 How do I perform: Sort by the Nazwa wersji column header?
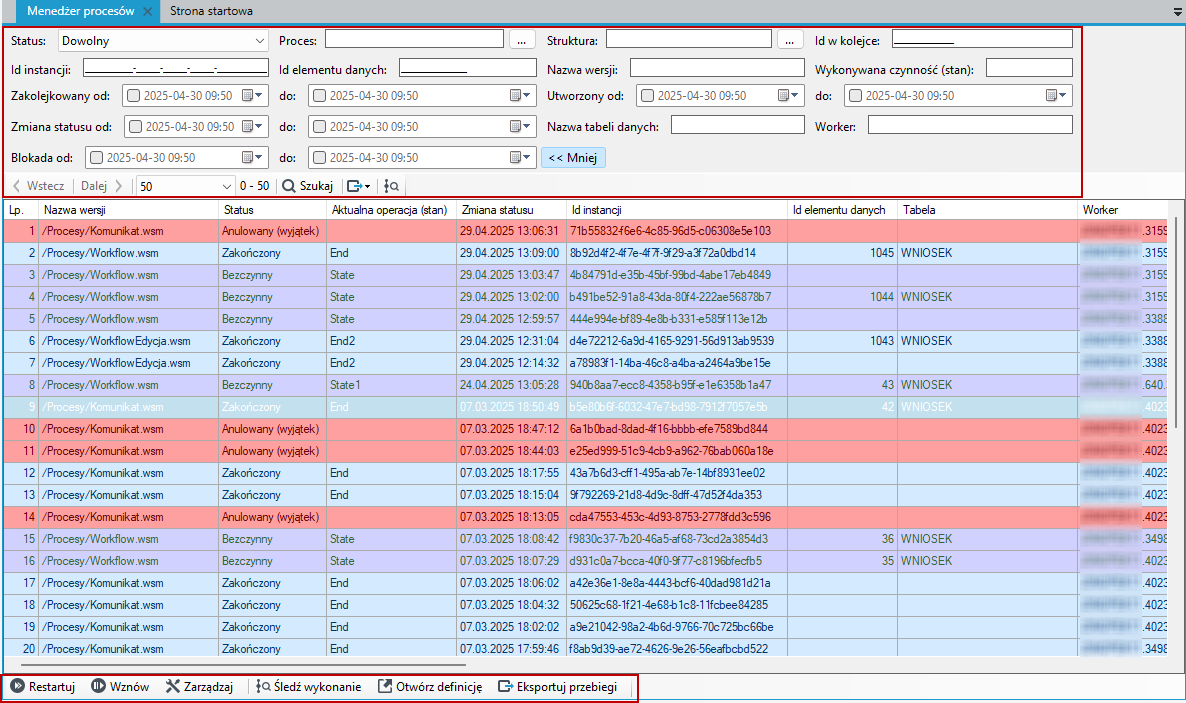(129, 210)
